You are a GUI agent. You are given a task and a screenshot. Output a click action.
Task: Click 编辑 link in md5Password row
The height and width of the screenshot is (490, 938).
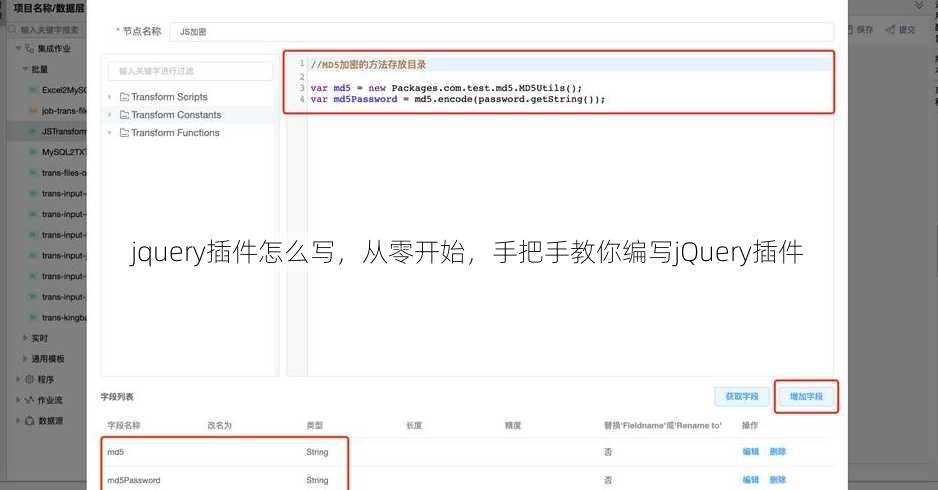[751, 480]
